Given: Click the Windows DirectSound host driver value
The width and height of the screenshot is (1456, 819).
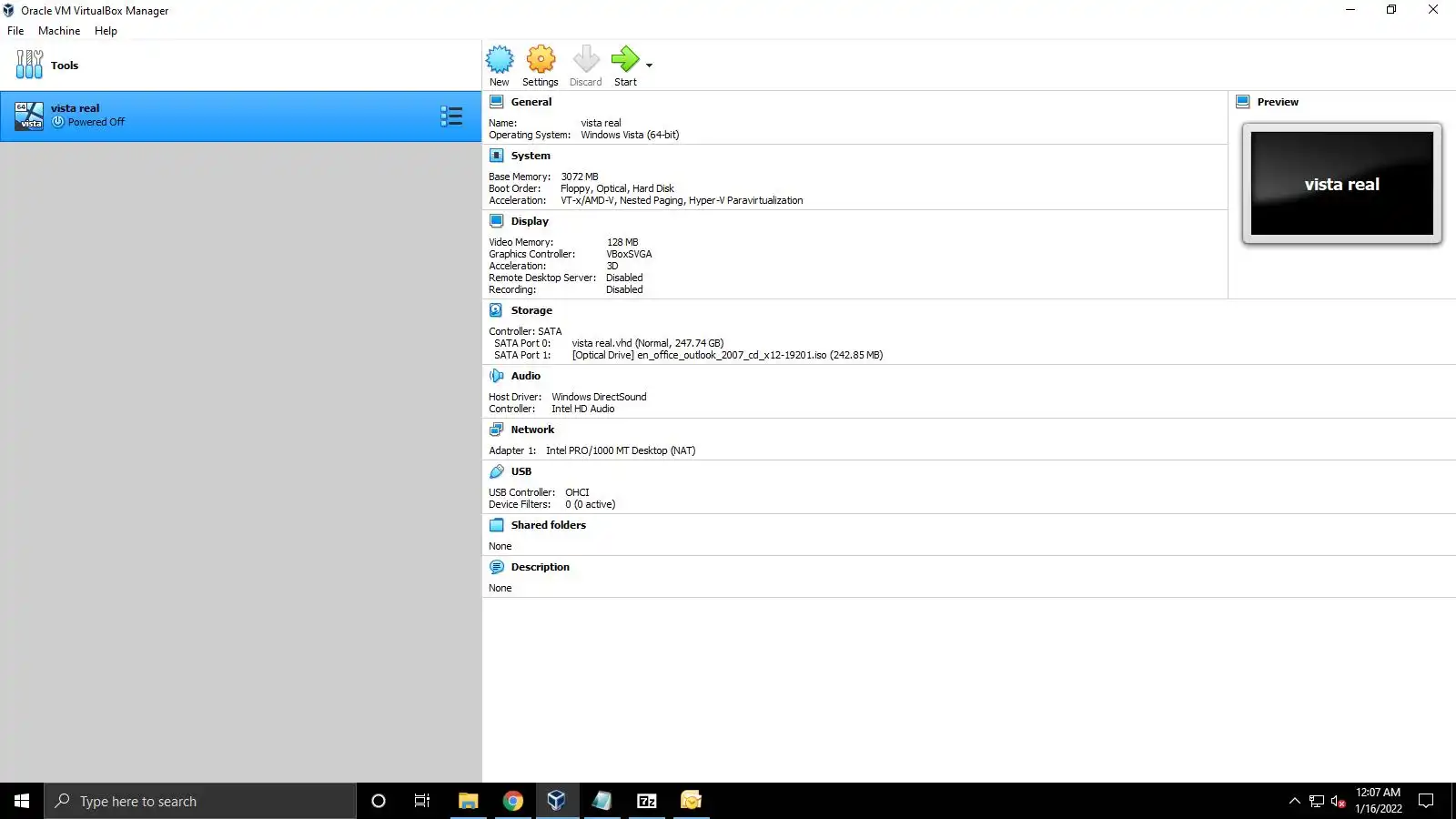Looking at the screenshot, I should pos(599,397).
